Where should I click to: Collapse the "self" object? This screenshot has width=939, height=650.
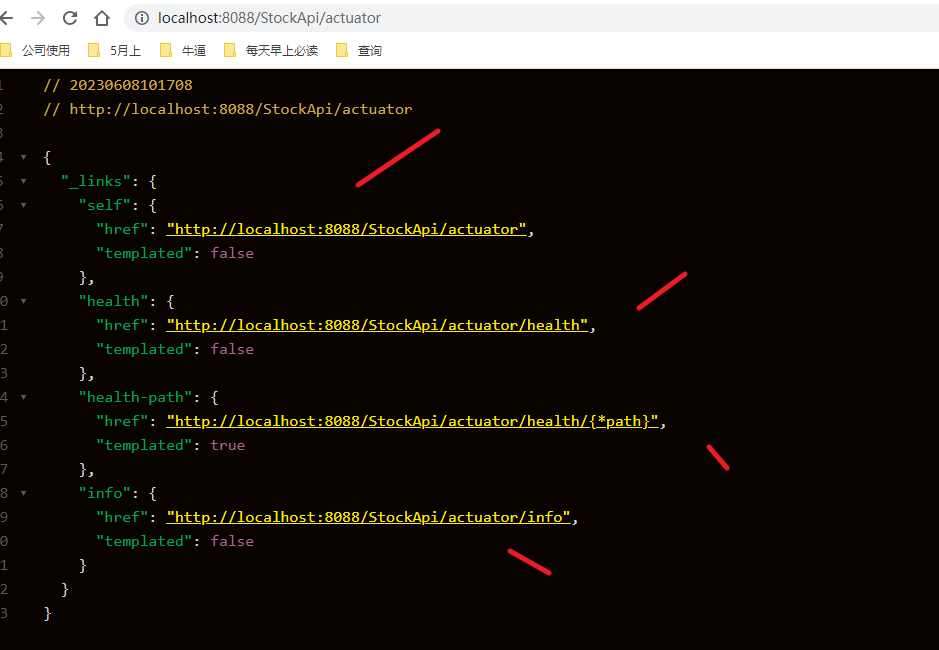click(23, 205)
